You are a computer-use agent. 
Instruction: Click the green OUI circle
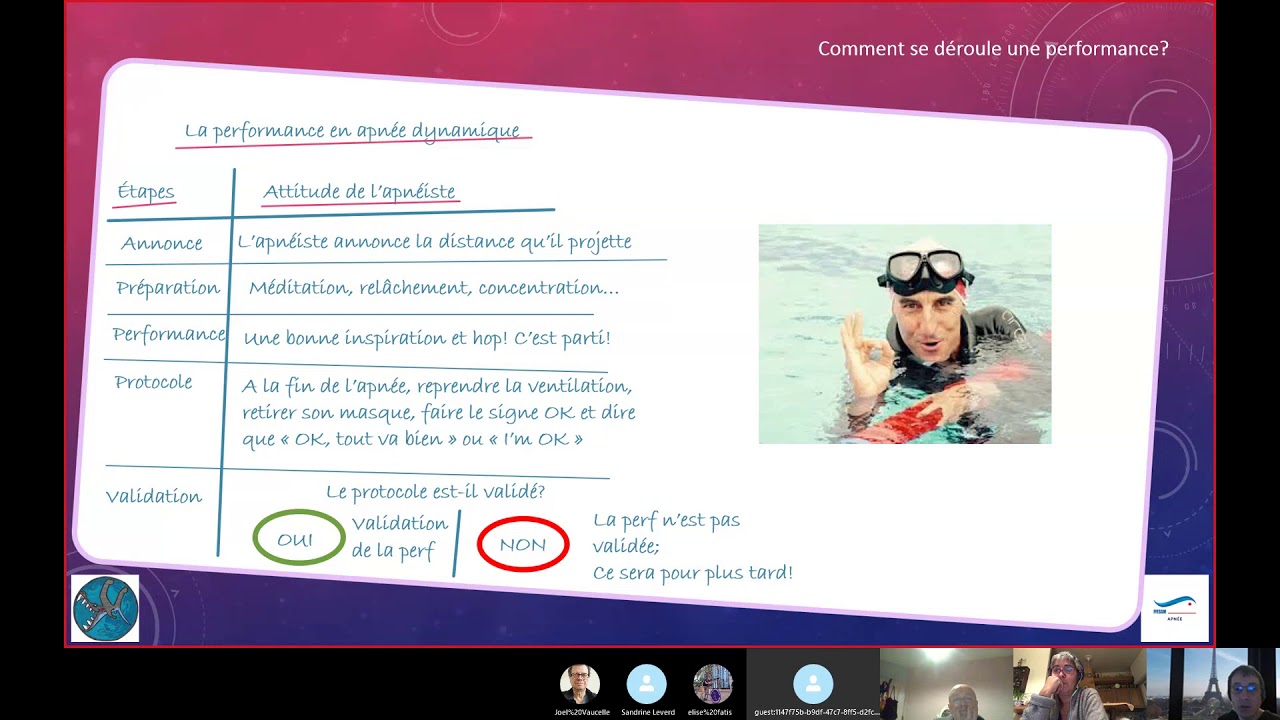point(299,538)
